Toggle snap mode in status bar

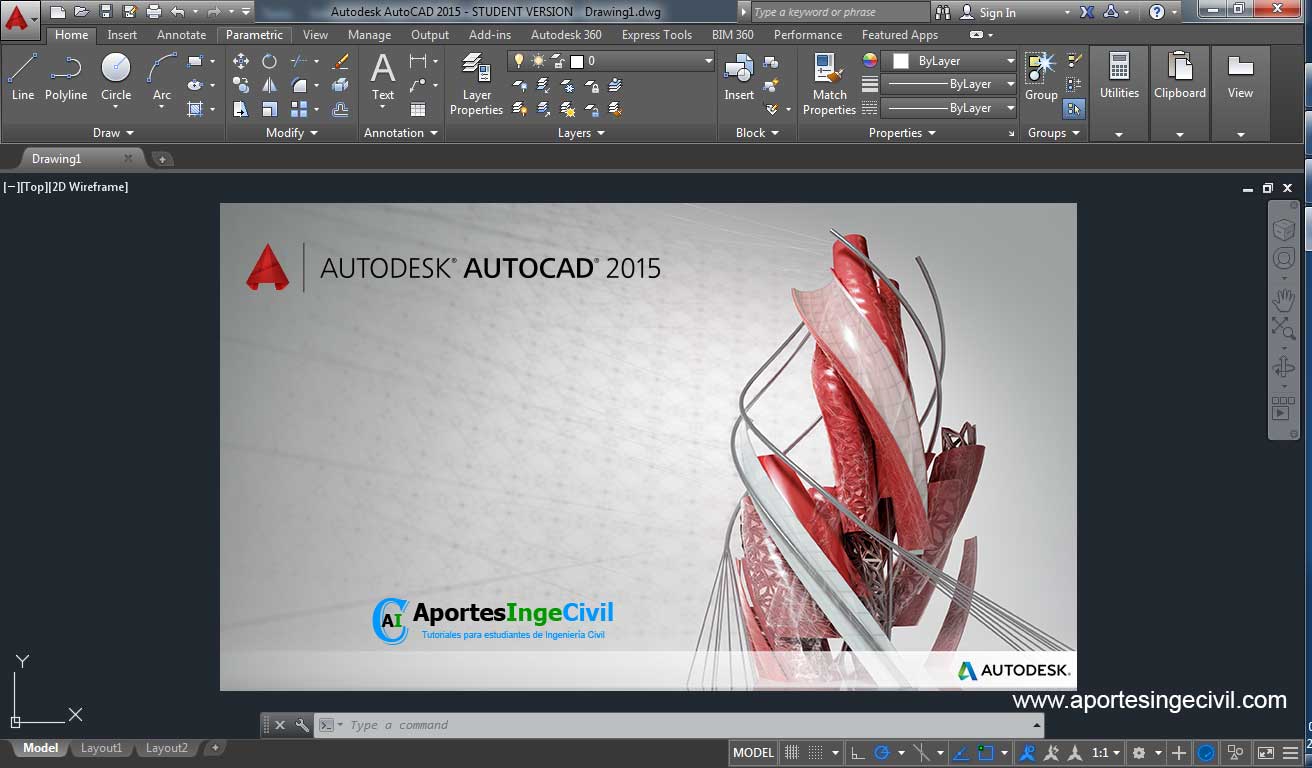click(x=815, y=753)
